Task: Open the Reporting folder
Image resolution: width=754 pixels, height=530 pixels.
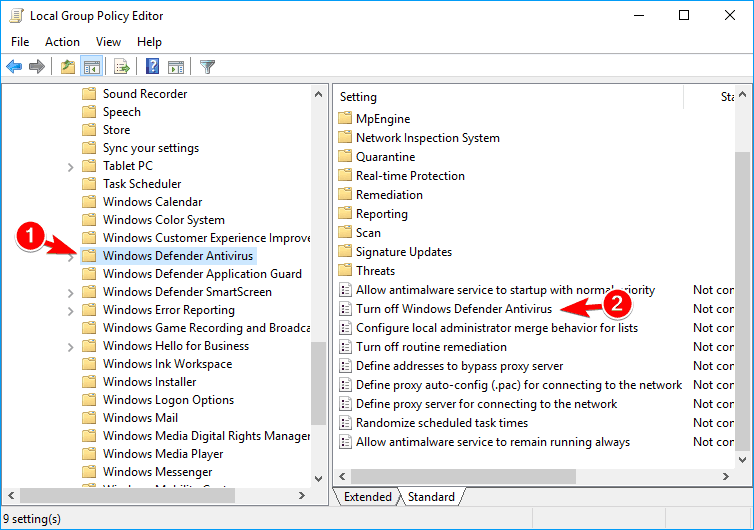Action: (382, 214)
